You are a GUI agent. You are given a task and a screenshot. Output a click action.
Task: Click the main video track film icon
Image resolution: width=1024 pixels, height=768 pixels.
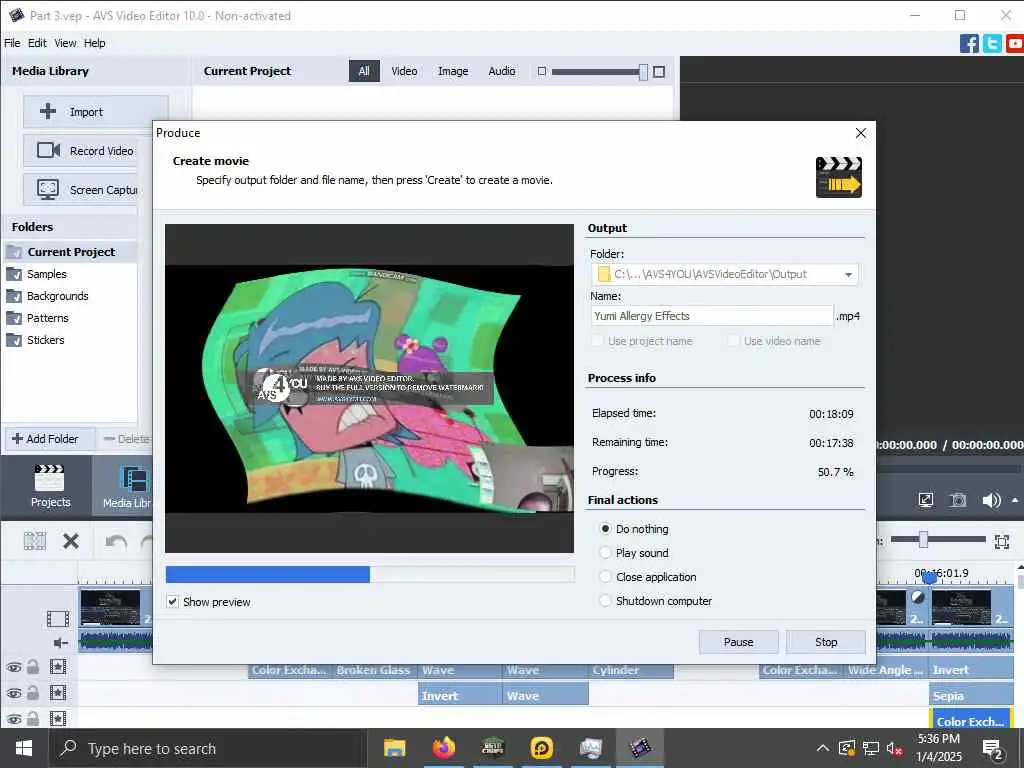(x=57, y=618)
